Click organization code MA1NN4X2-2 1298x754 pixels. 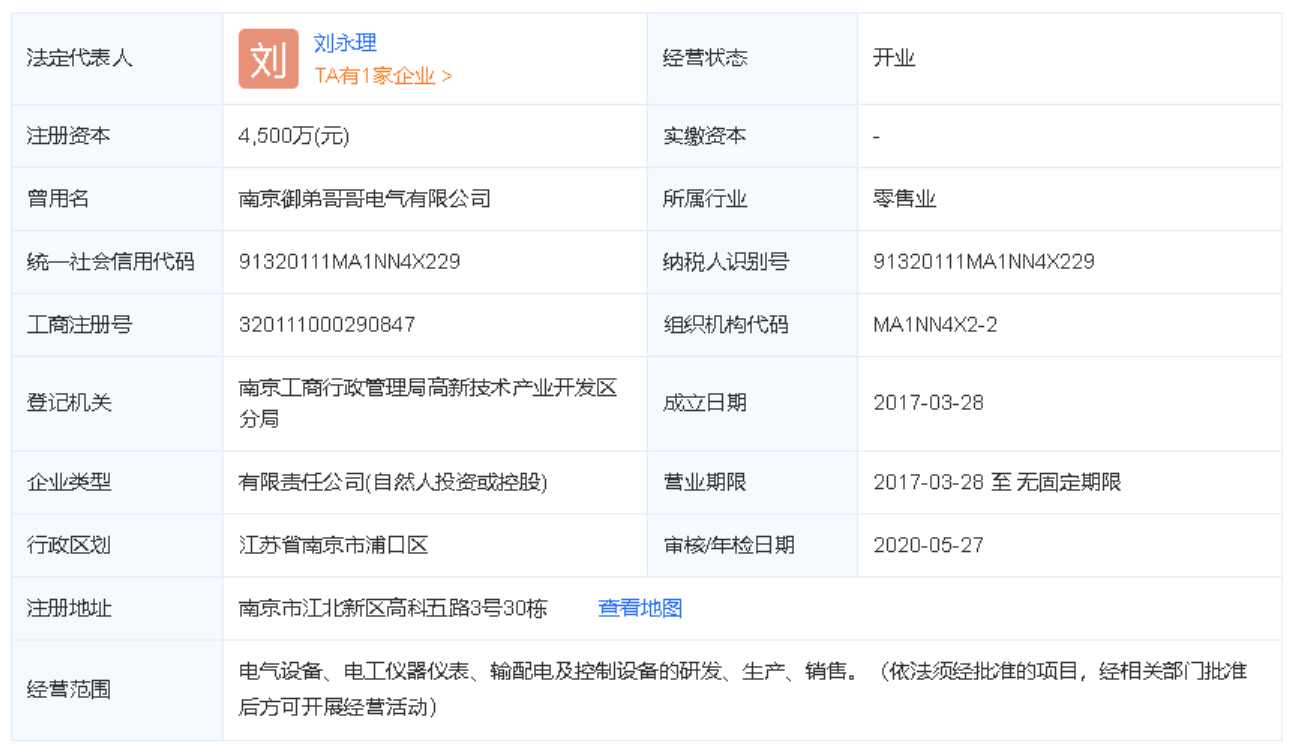(x=935, y=325)
